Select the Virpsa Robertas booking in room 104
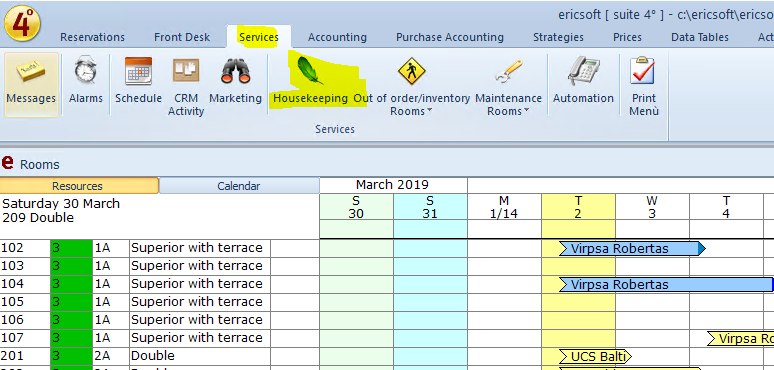Image resolution: width=774 pixels, height=370 pixels. point(666,285)
